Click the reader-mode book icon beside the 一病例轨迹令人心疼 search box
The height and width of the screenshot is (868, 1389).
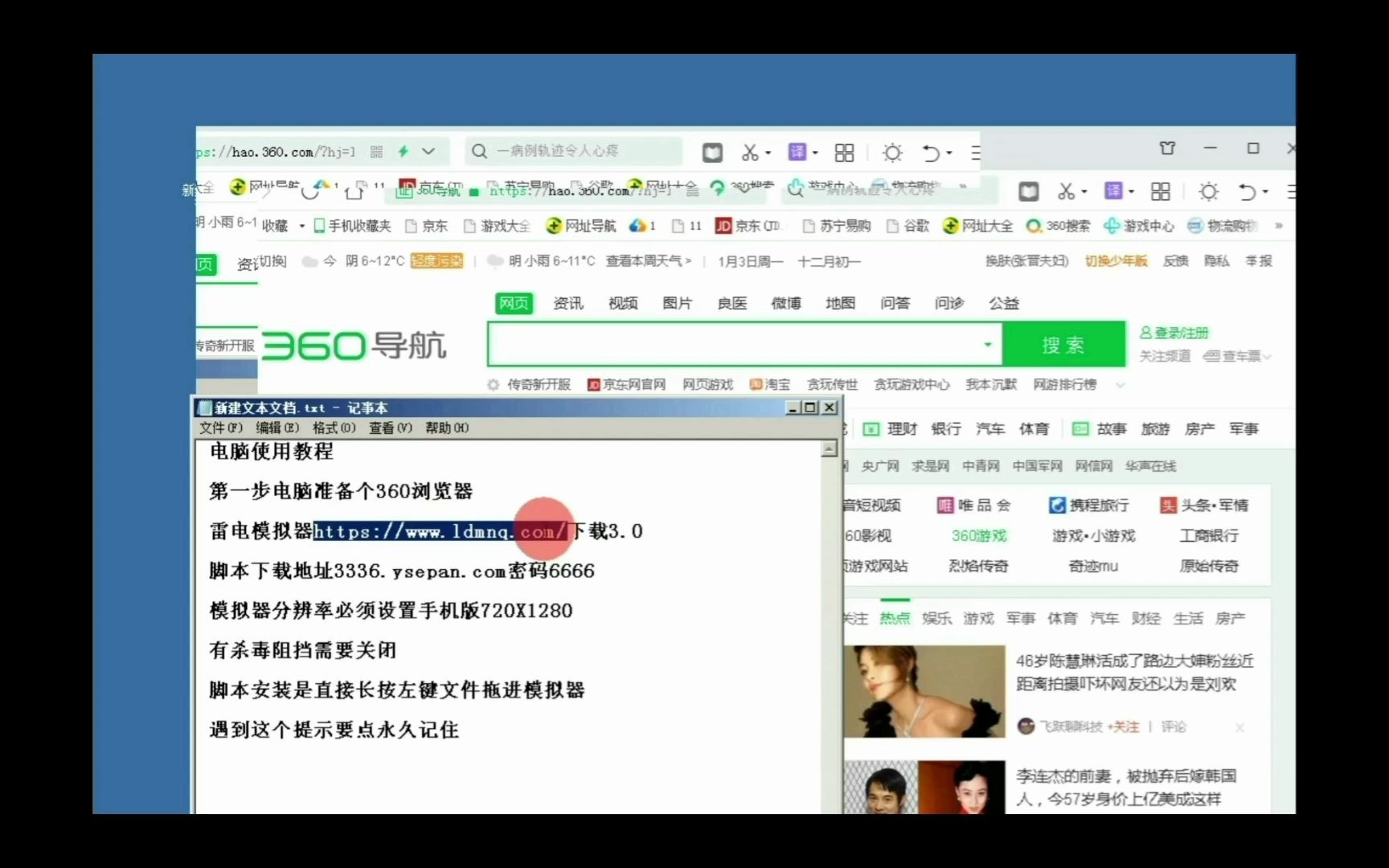coord(712,152)
